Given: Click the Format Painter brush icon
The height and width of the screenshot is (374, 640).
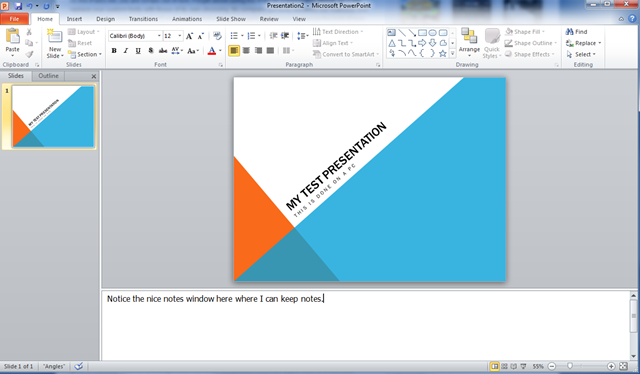Looking at the screenshot, I should [x=29, y=54].
